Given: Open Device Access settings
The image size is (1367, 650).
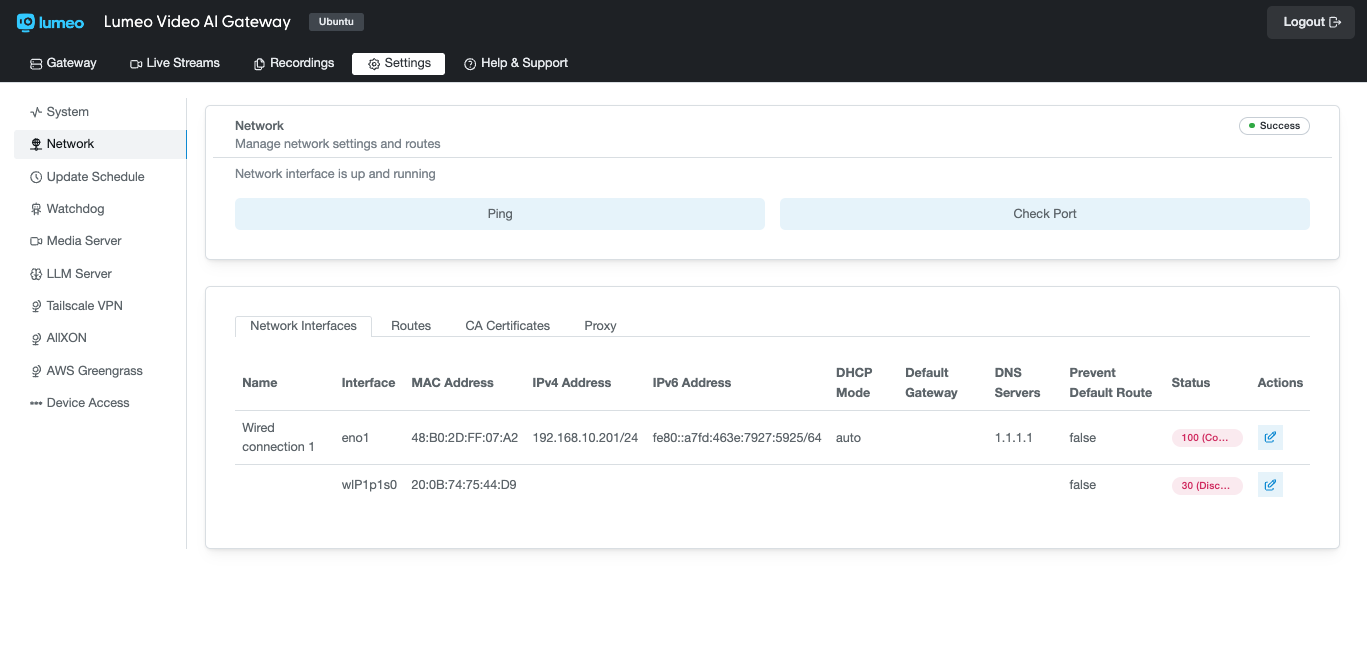Looking at the screenshot, I should [100, 403].
